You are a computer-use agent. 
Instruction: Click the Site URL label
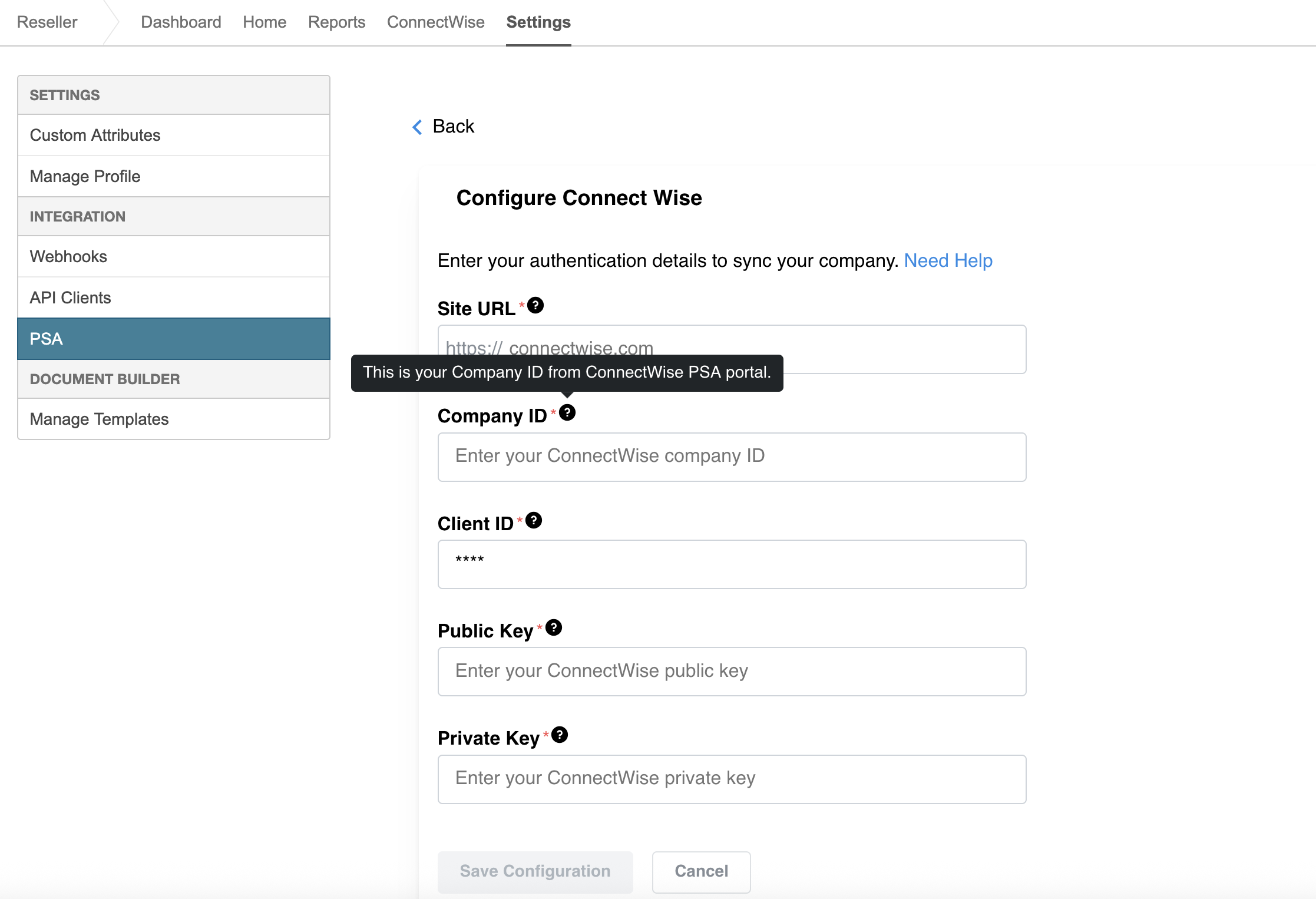(x=476, y=308)
